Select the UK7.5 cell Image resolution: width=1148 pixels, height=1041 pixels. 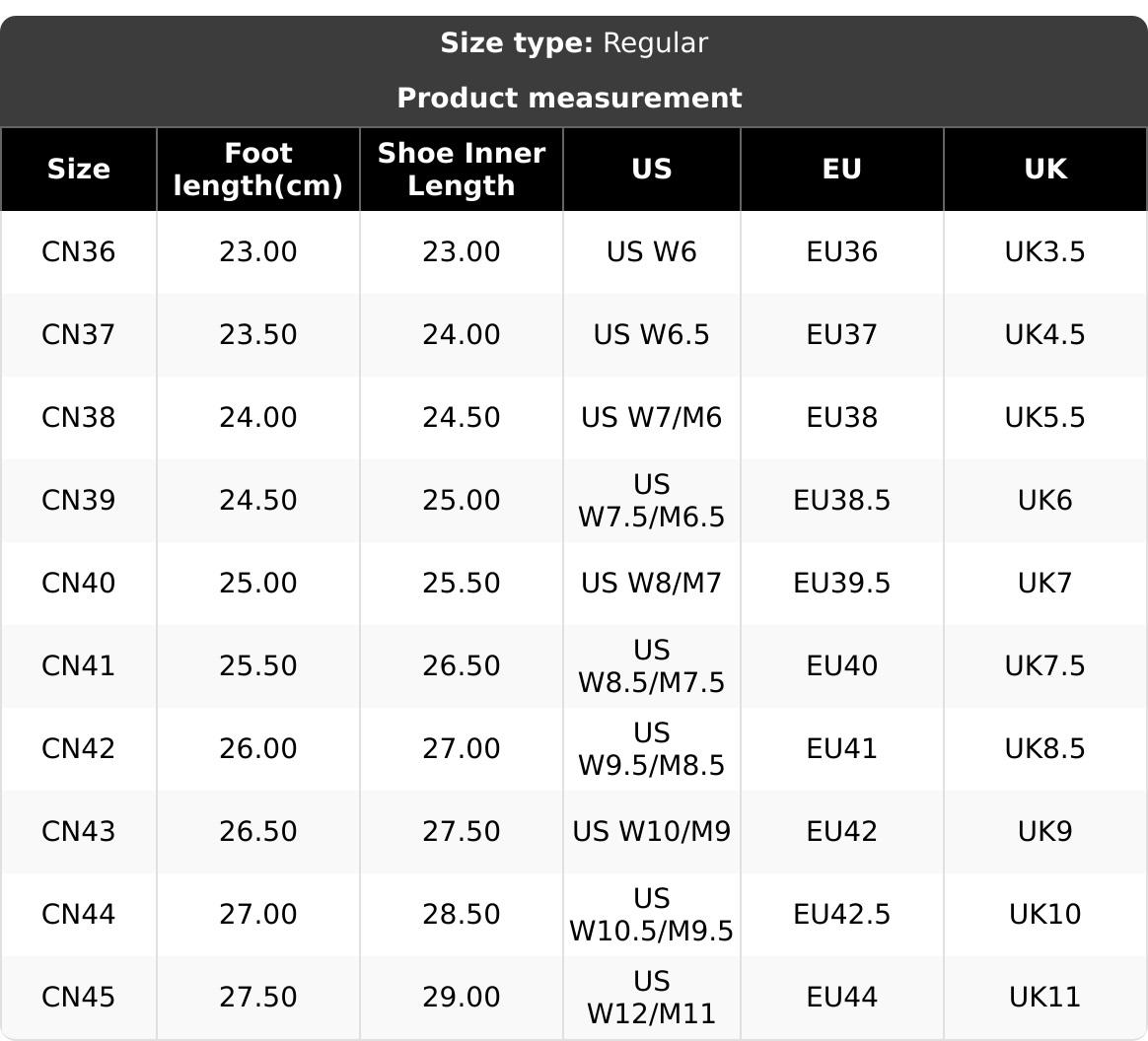point(1045,666)
